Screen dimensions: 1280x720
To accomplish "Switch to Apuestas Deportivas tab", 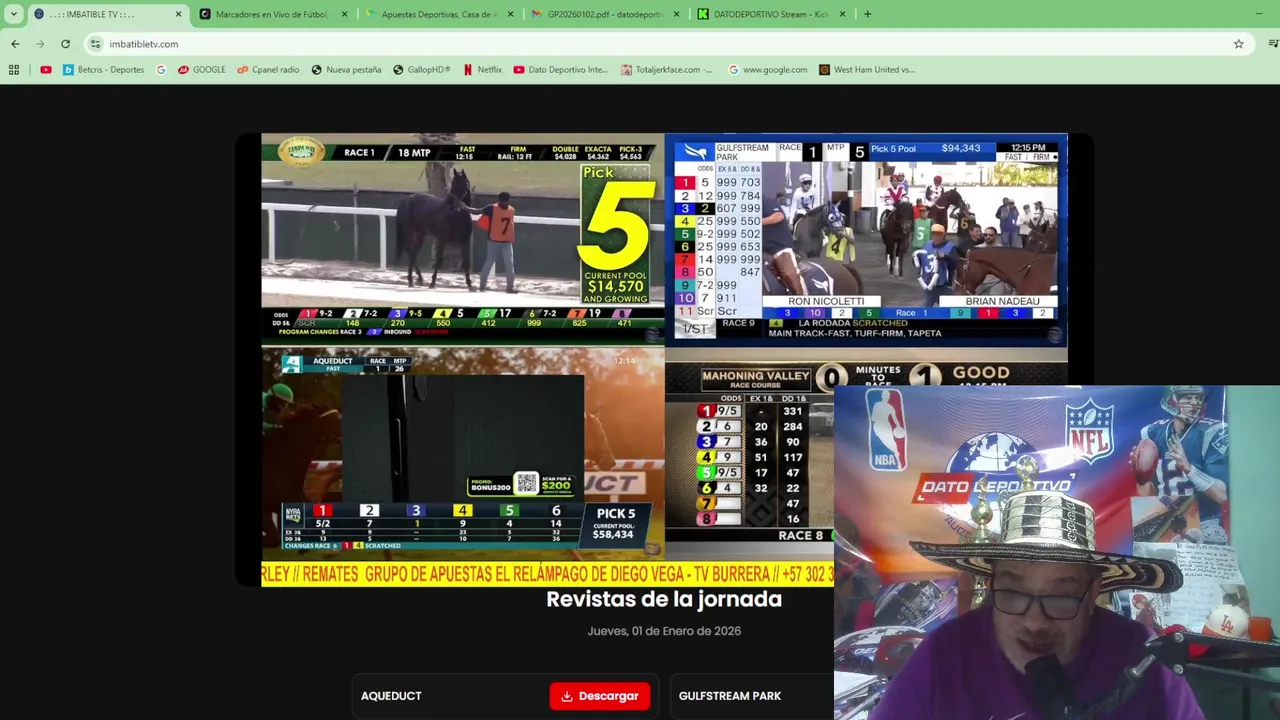I will point(440,14).
